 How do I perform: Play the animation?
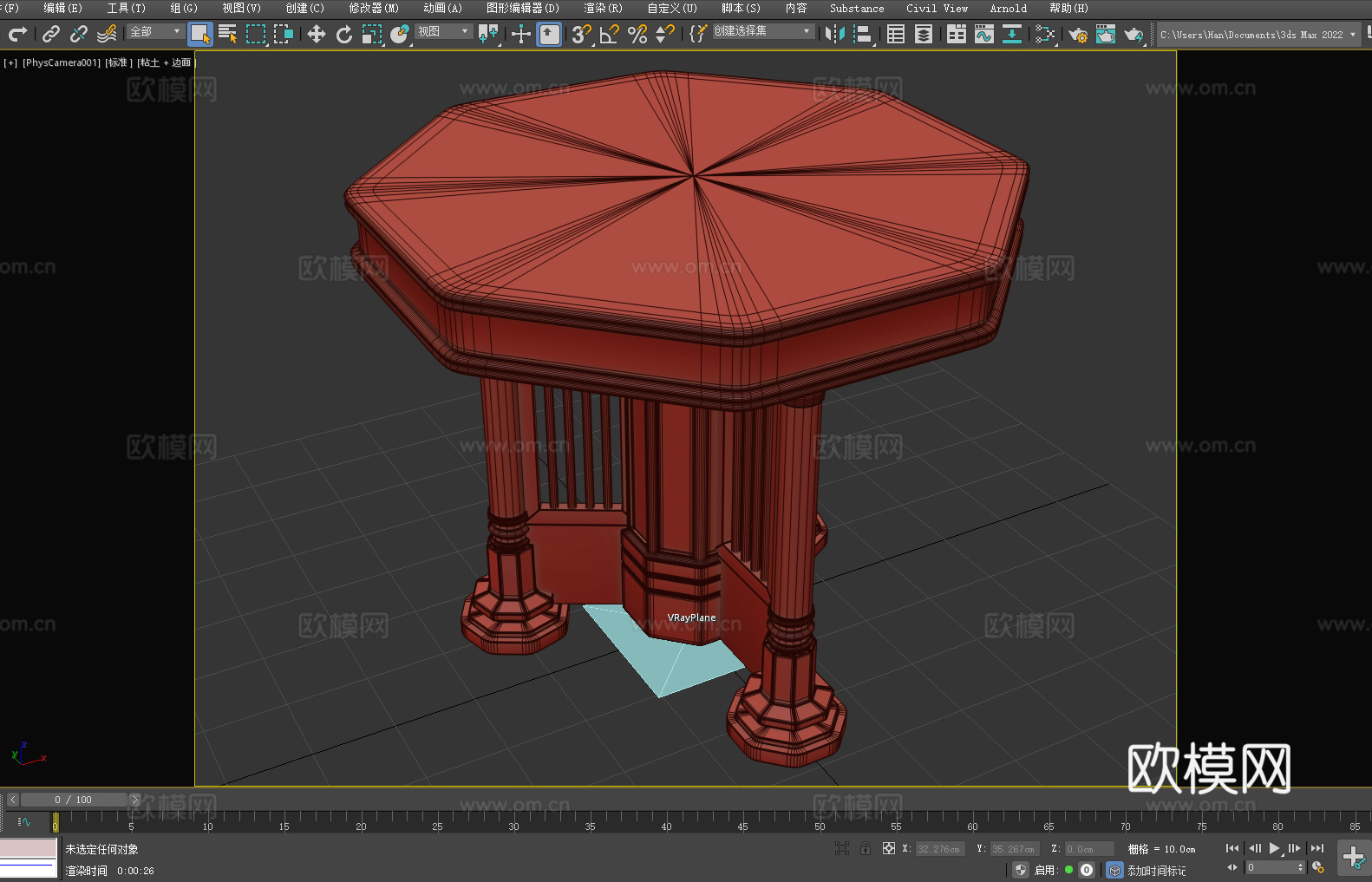click(1275, 848)
